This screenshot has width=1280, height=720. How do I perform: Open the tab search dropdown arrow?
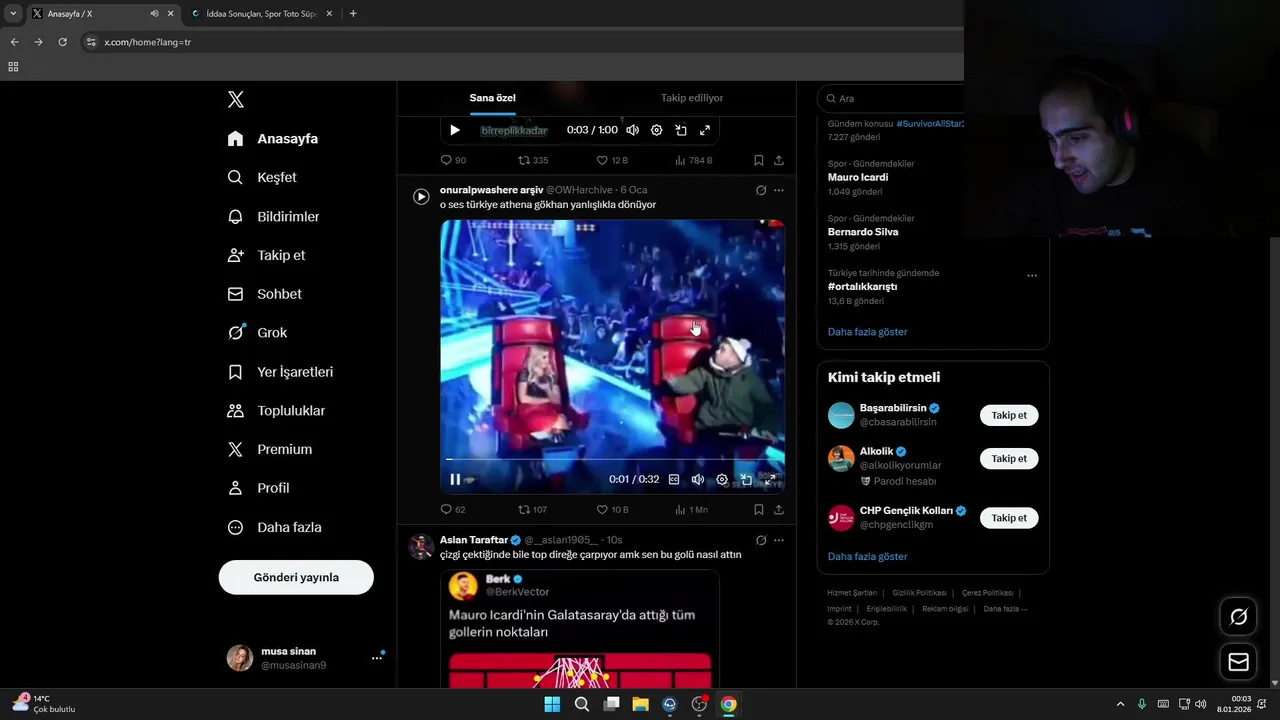pos(13,14)
